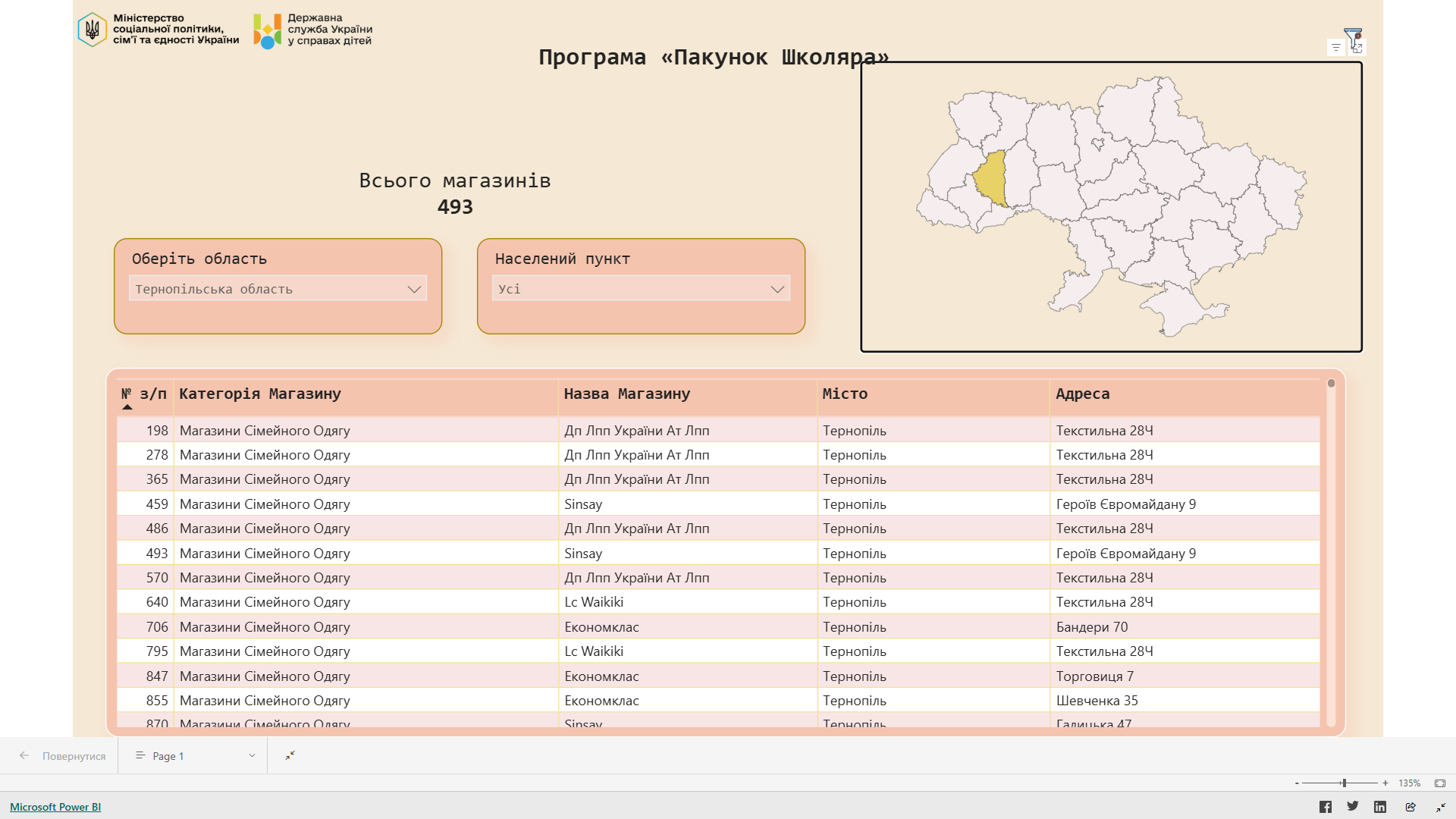This screenshot has height=819, width=1456.
Task: Share report on Twitter
Action: (x=1352, y=806)
